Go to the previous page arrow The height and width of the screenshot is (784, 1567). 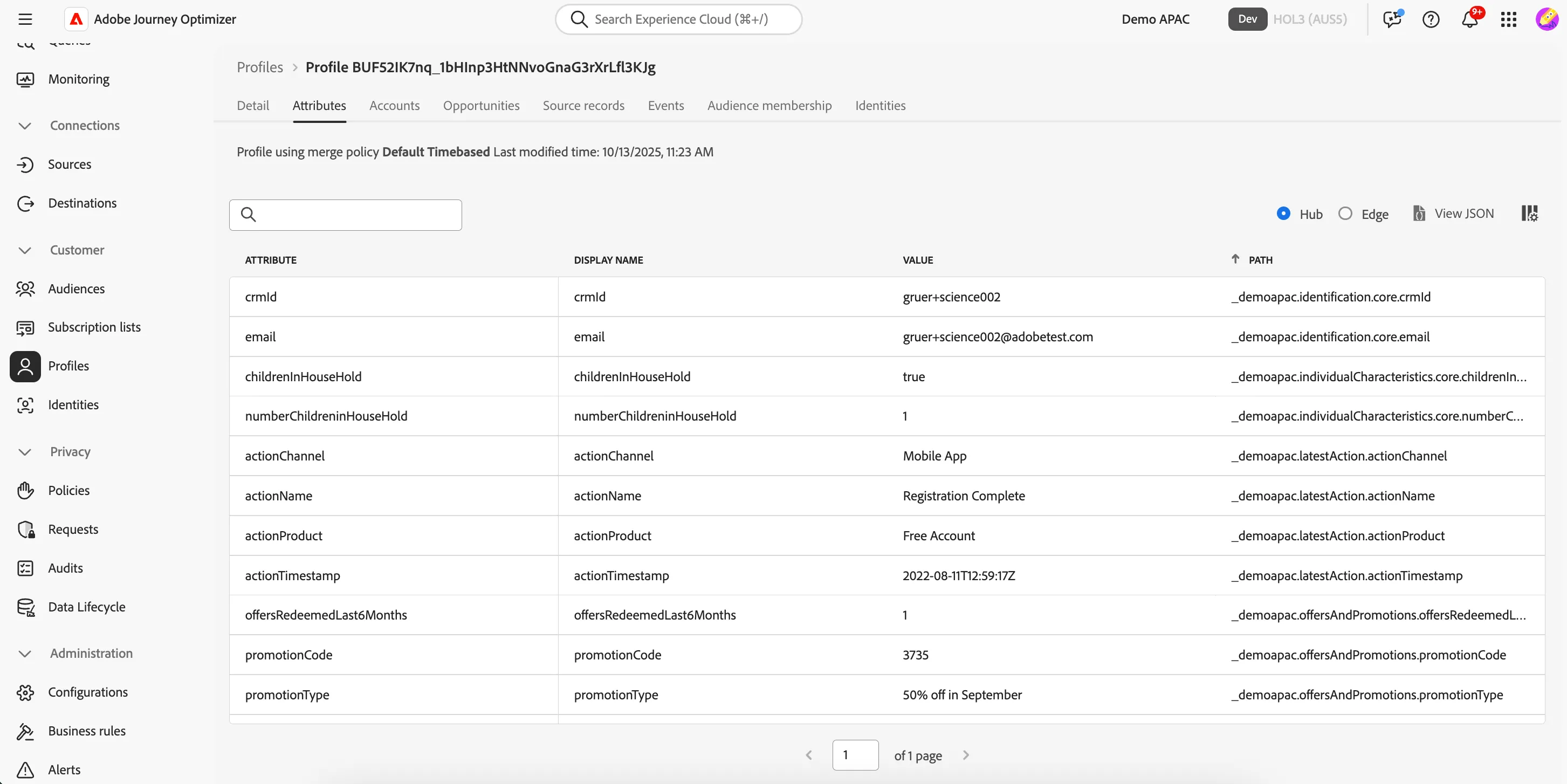click(x=808, y=755)
